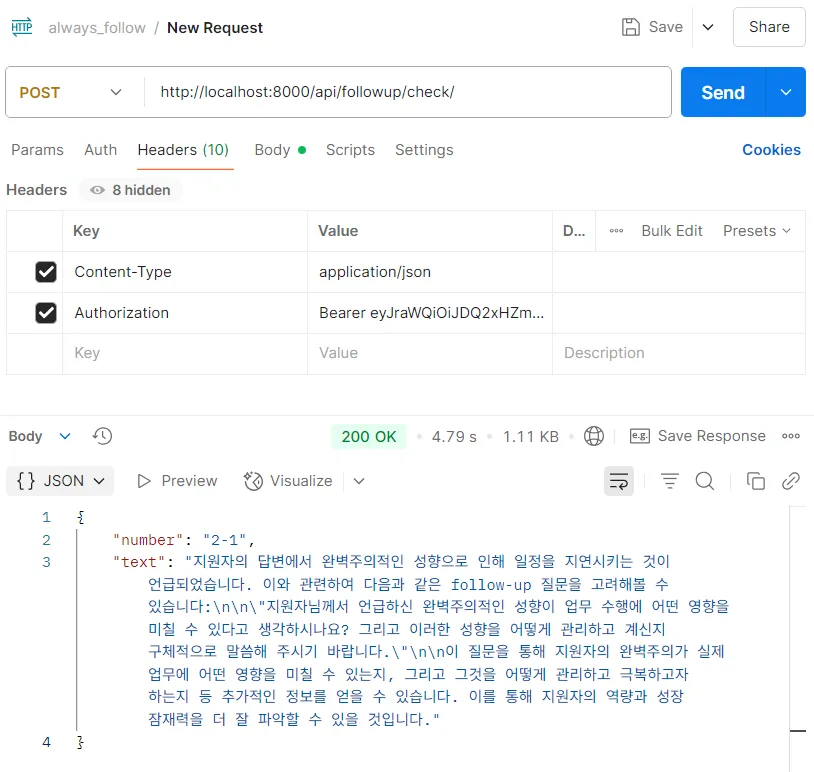814x772 pixels.
Task: Open the Scripts tab
Action: coord(350,150)
